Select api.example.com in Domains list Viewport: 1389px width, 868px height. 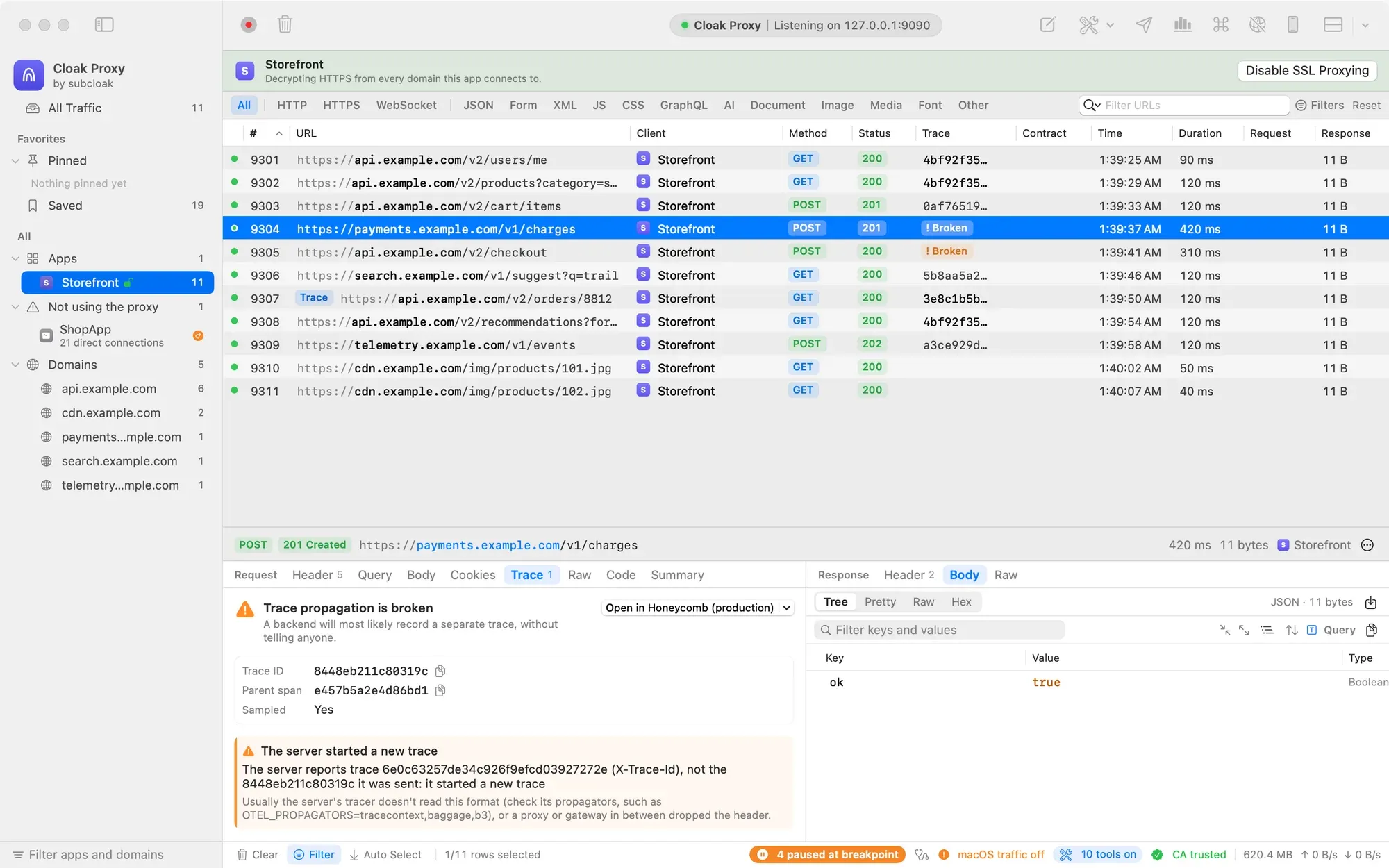109,389
